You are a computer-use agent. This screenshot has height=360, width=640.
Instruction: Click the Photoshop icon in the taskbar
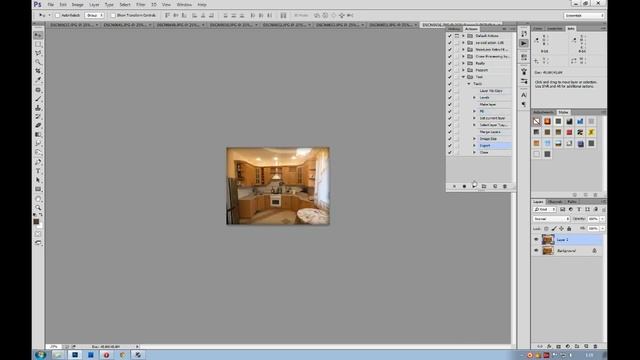[x=75, y=355]
